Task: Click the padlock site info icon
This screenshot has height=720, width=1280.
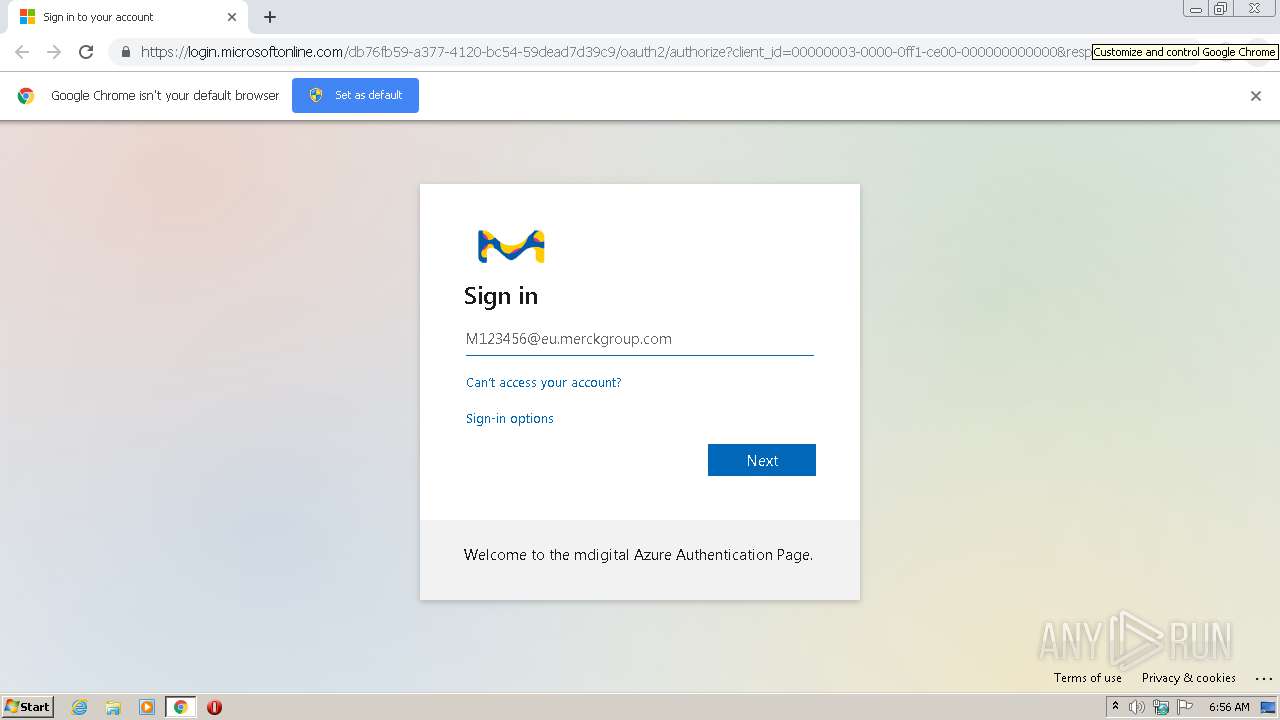Action: pos(126,52)
